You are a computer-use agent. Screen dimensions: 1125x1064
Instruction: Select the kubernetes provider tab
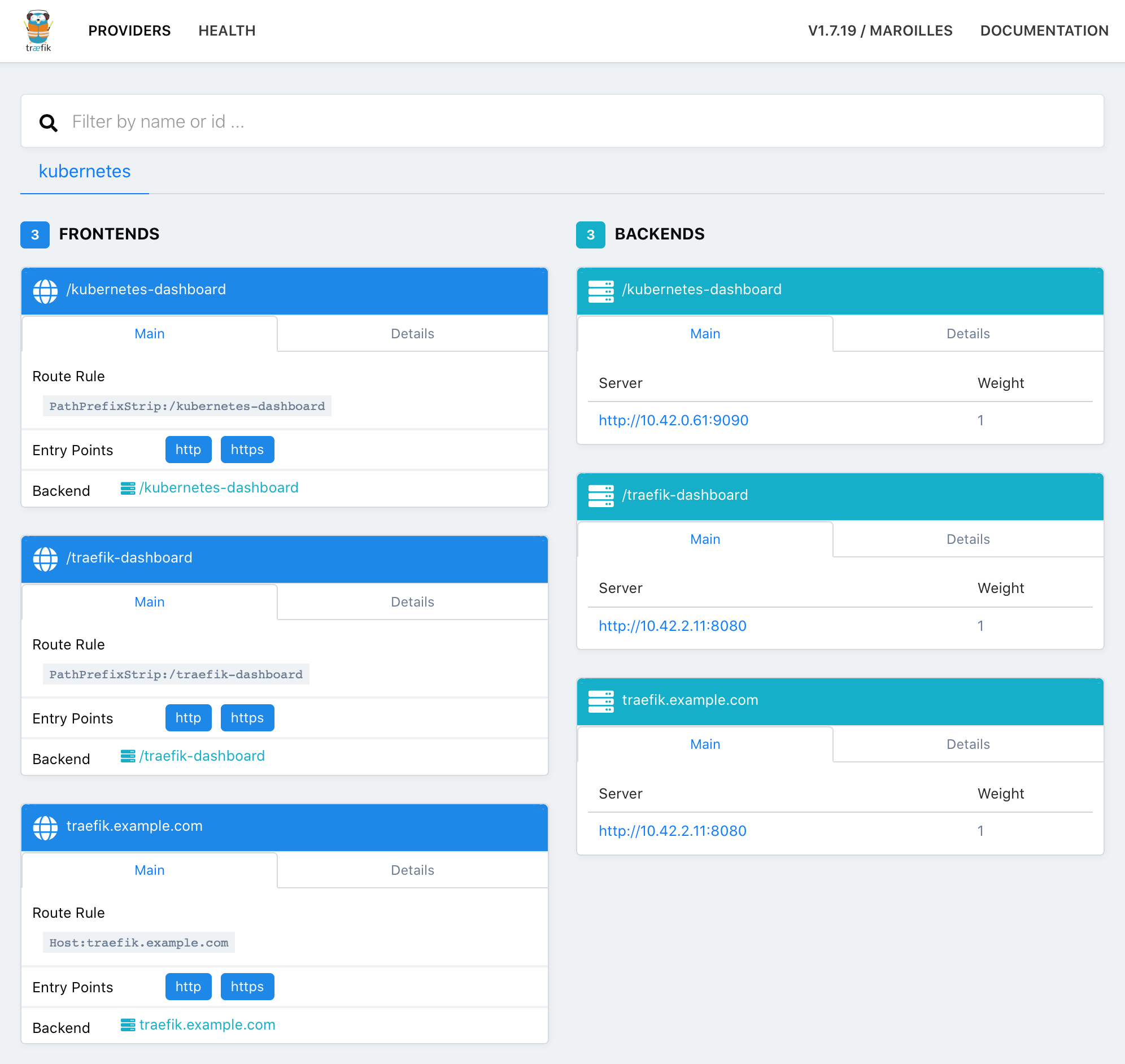pyautogui.click(x=85, y=171)
